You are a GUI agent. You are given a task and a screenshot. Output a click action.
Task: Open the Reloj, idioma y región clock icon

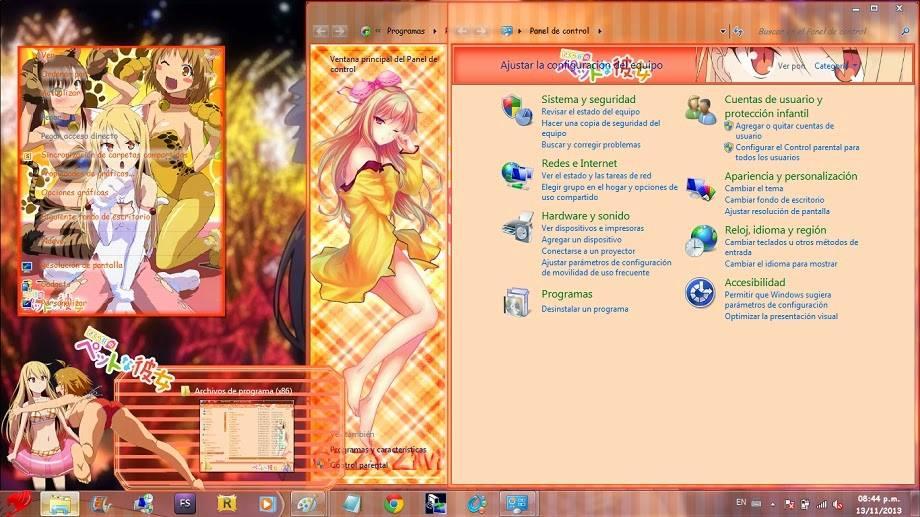pos(701,241)
